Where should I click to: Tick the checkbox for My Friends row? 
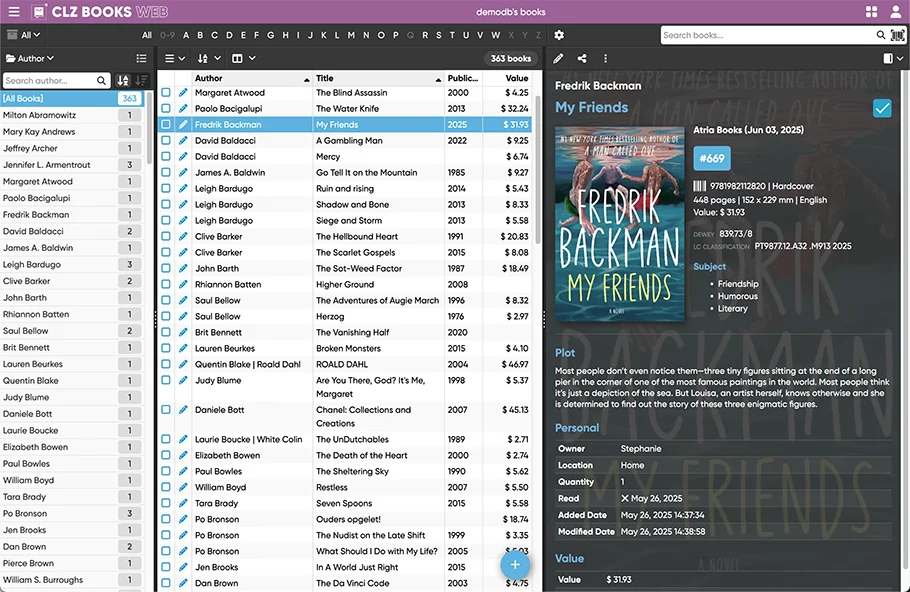166,124
